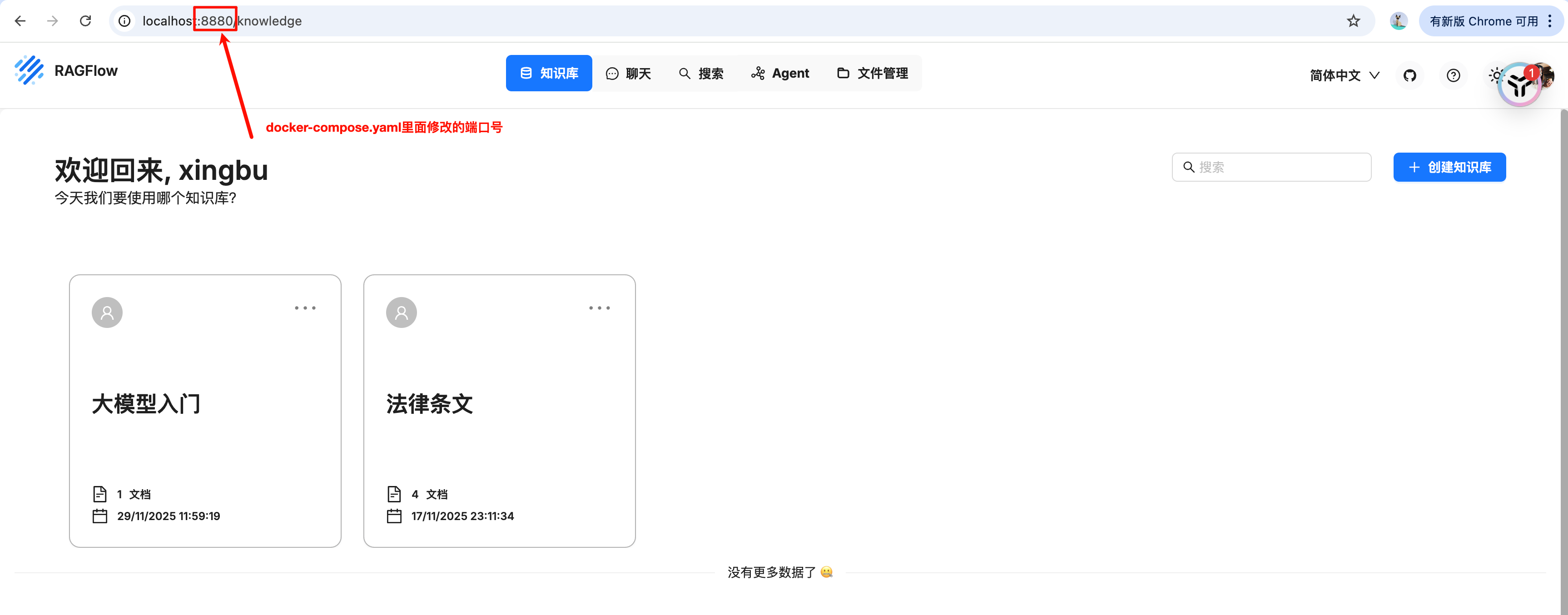Open the help question mark icon
This screenshot has width=1568, height=615.
(x=1453, y=75)
